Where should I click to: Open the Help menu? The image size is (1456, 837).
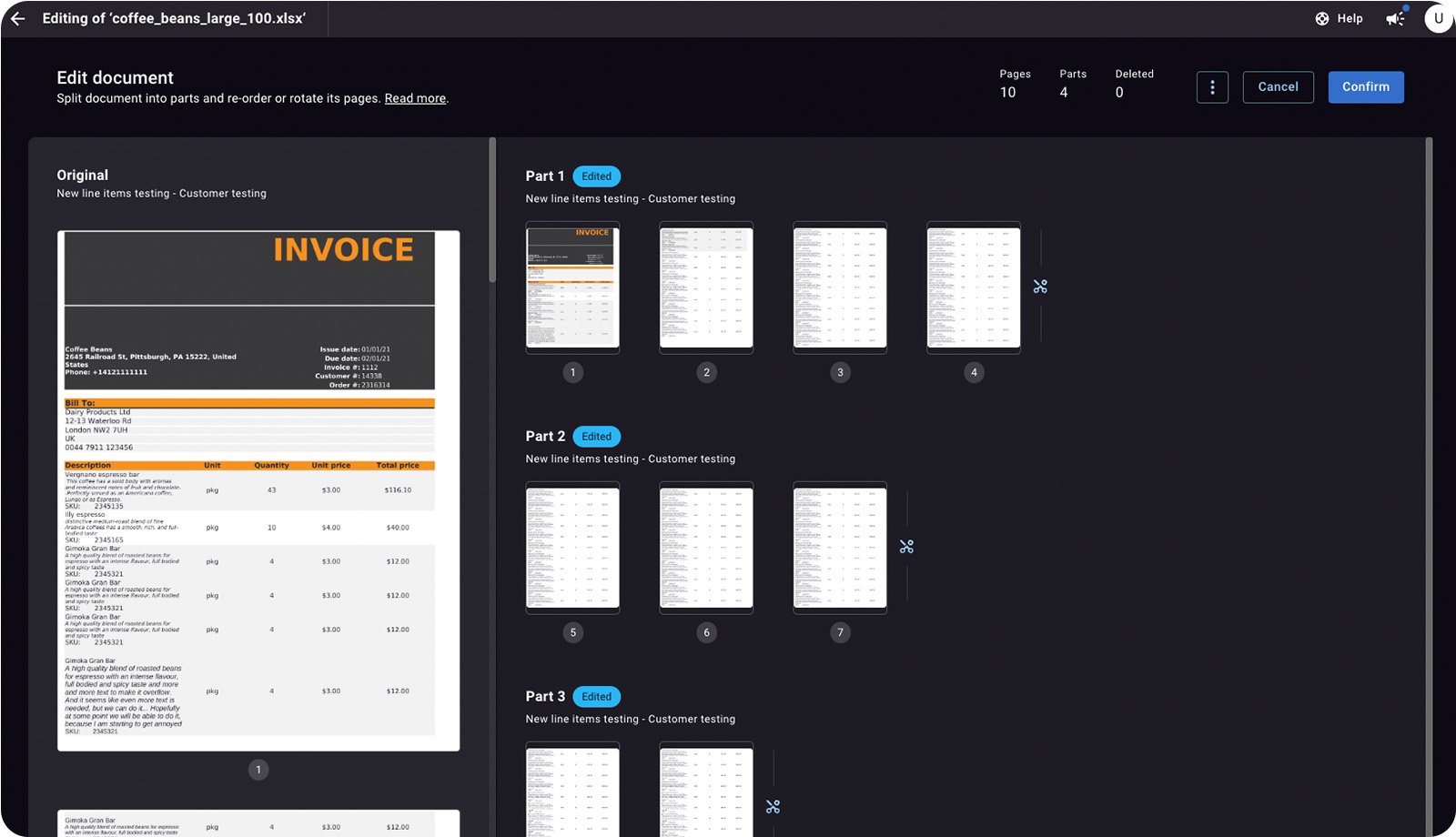1339,18
